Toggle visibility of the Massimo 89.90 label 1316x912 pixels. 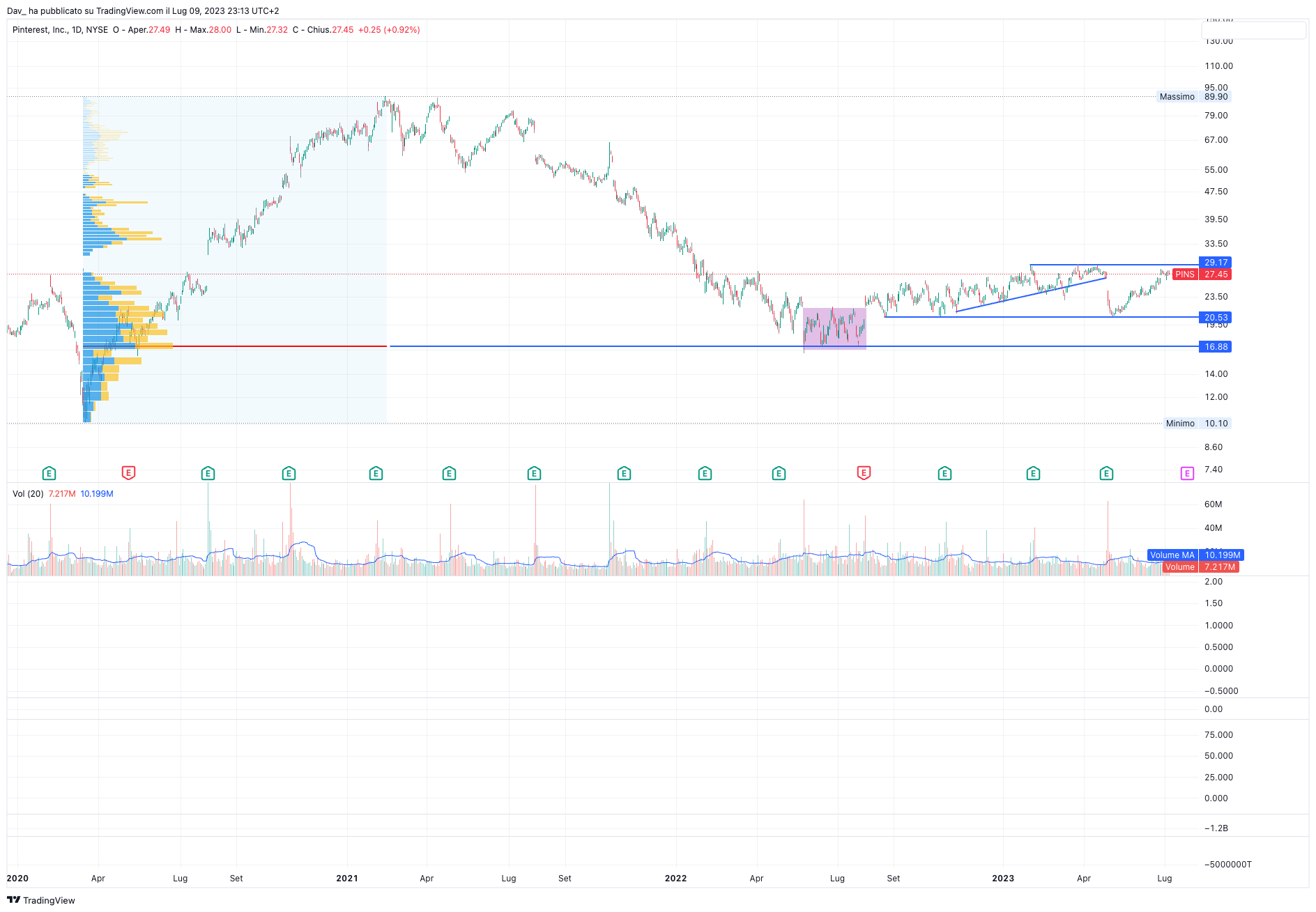click(x=1194, y=97)
